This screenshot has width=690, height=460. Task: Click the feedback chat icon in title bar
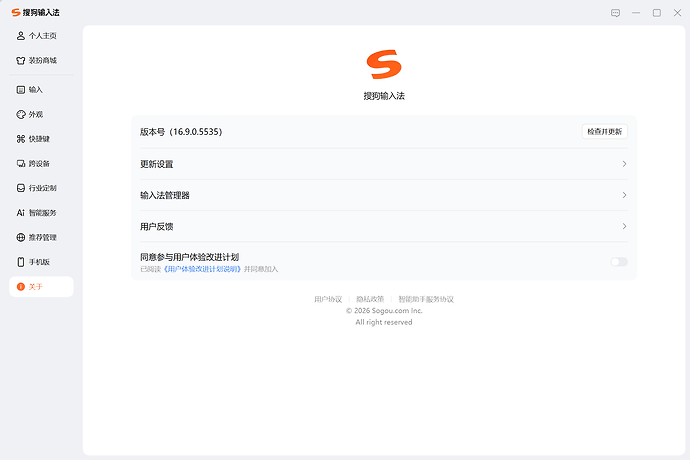[616, 13]
